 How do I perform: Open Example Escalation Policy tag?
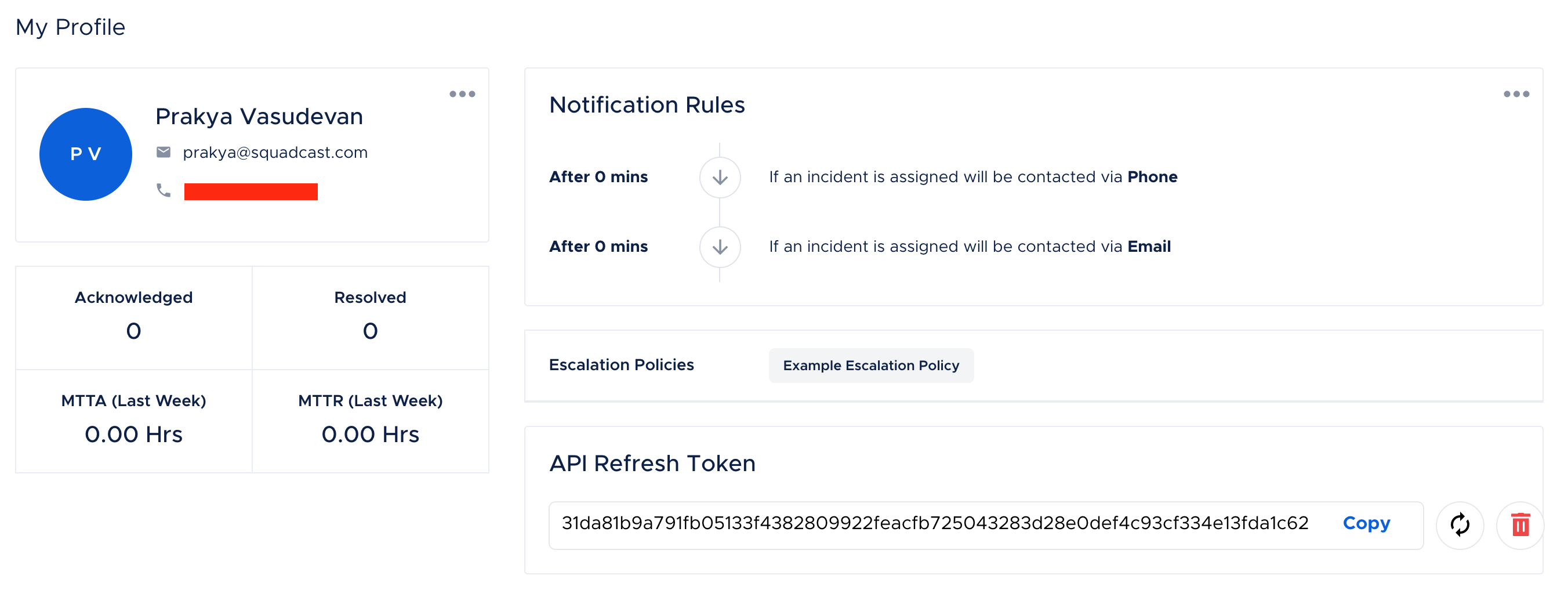870,366
